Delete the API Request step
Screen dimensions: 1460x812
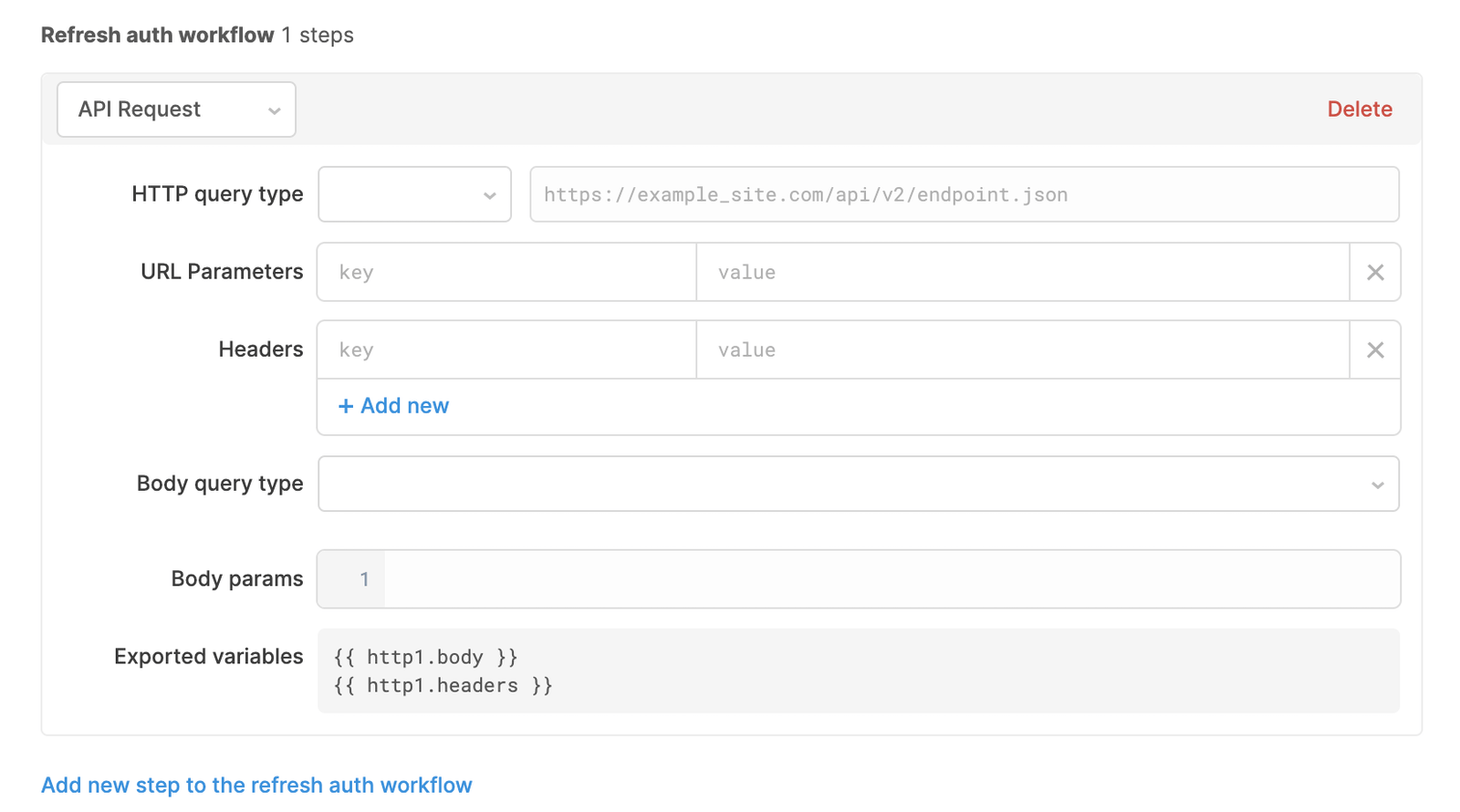tap(1359, 109)
